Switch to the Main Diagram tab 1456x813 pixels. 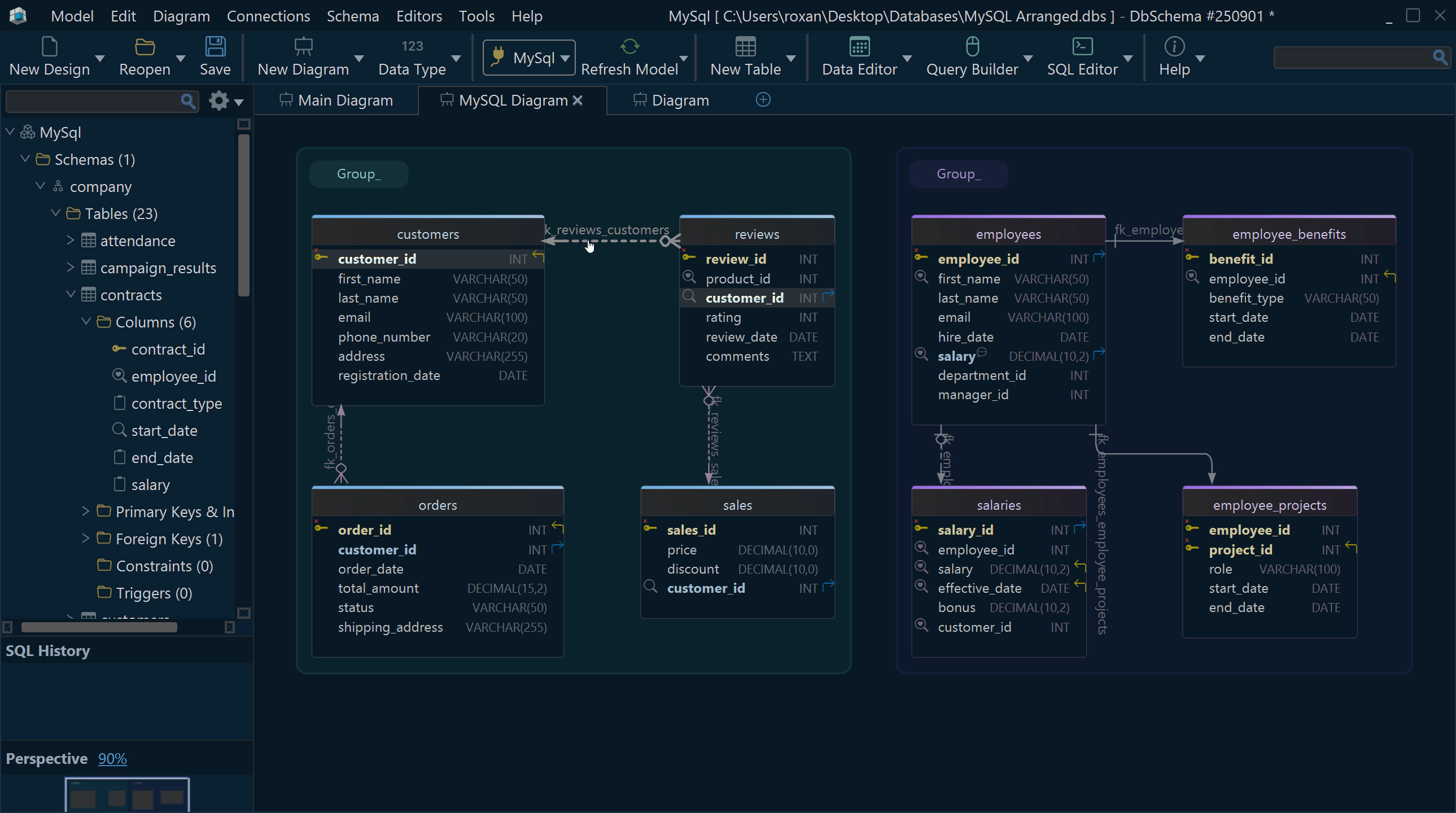(336, 100)
